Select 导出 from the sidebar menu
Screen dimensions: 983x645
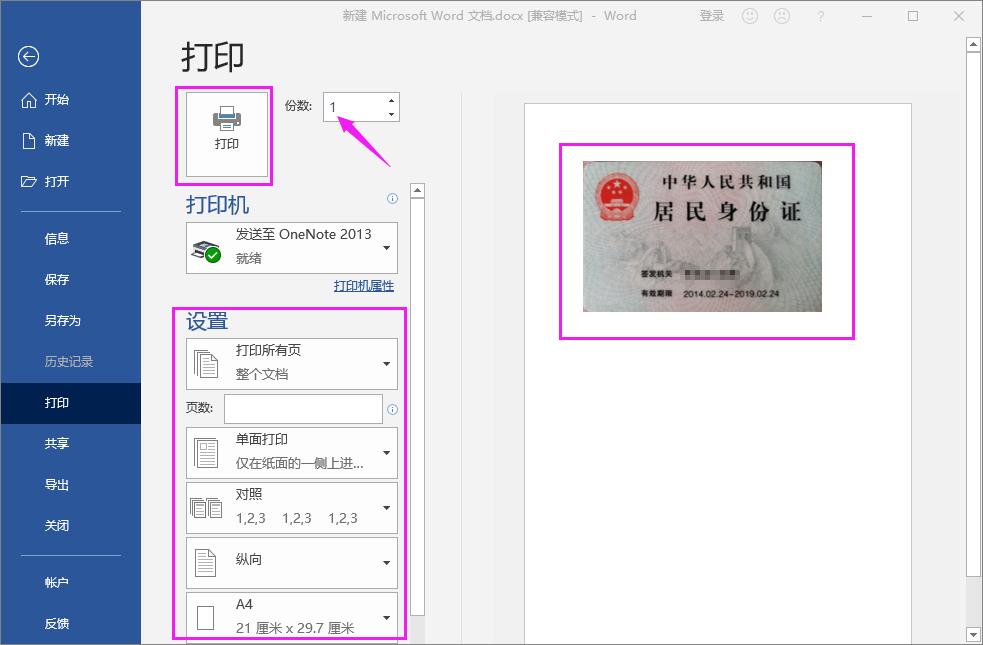[x=56, y=484]
